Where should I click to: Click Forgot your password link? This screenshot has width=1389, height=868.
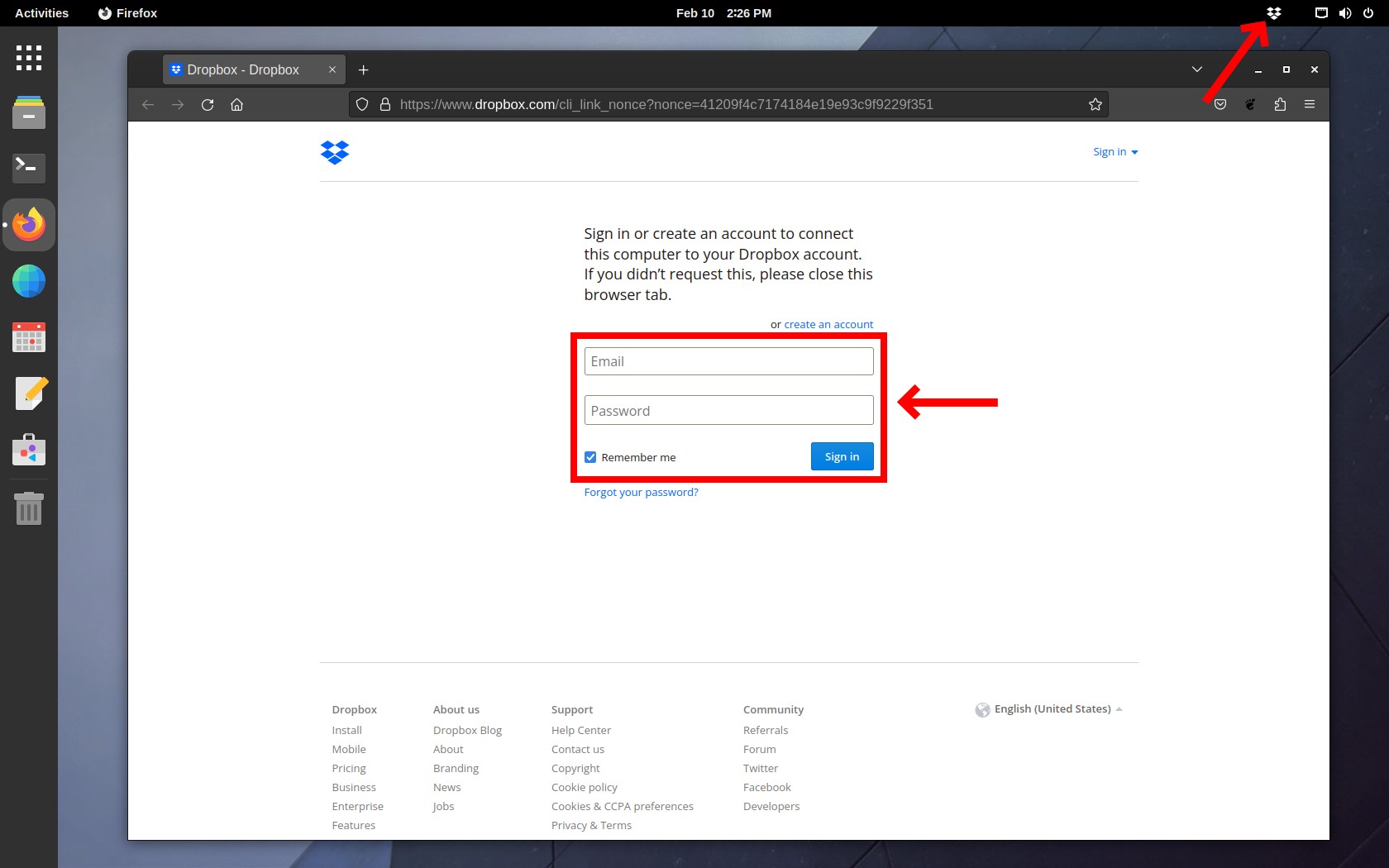(x=641, y=493)
